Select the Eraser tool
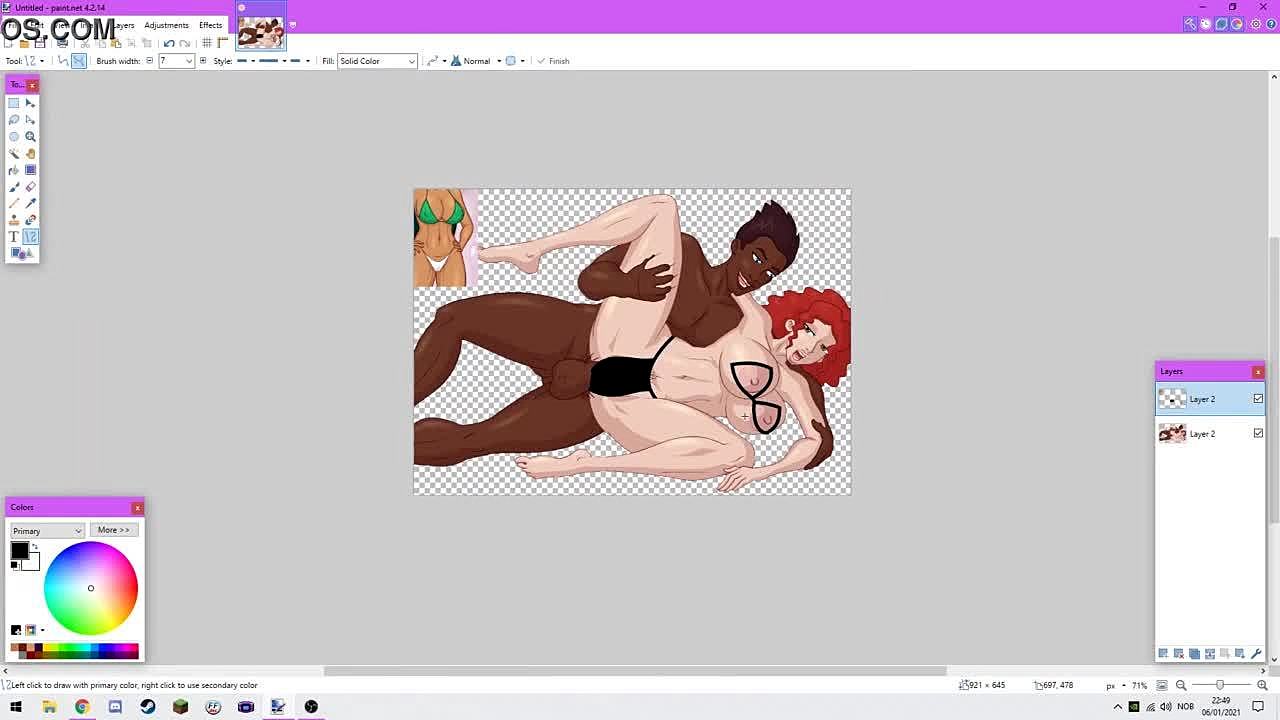 point(30,187)
